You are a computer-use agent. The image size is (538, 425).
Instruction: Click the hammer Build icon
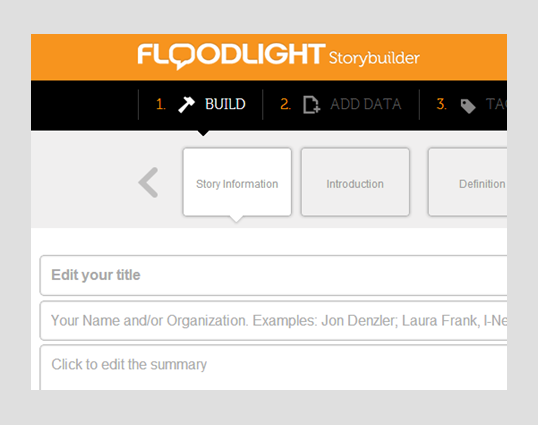186,104
